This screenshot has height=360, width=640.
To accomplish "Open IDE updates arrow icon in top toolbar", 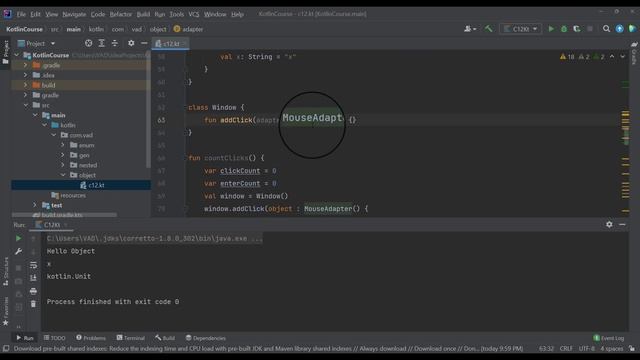I will click(620, 29).
